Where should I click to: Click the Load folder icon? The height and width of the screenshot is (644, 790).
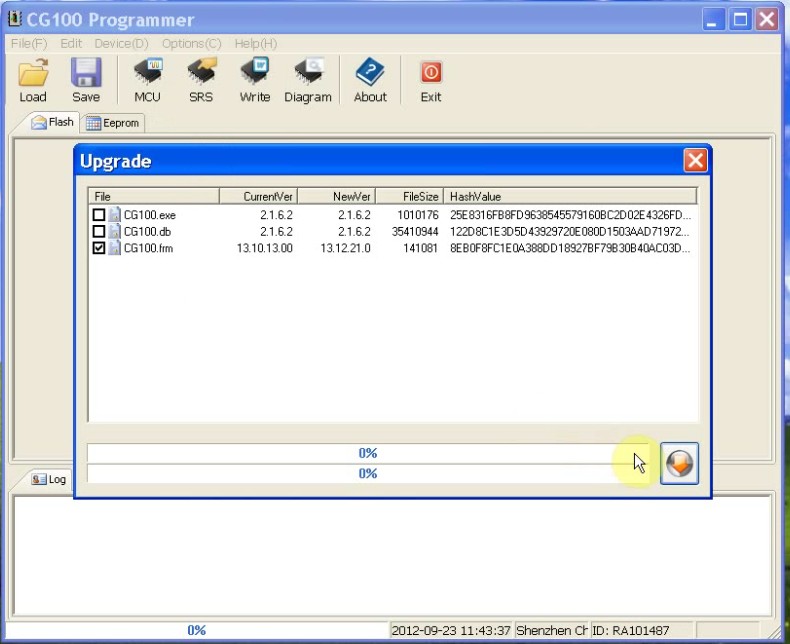33,73
